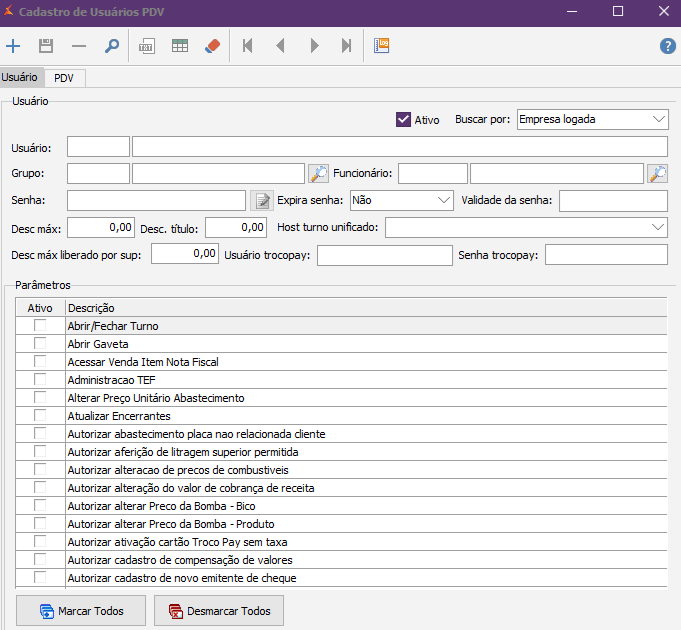Click the magnifier search icon in toolbar
This screenshot has width=681, height=630.
click(112, 46)
